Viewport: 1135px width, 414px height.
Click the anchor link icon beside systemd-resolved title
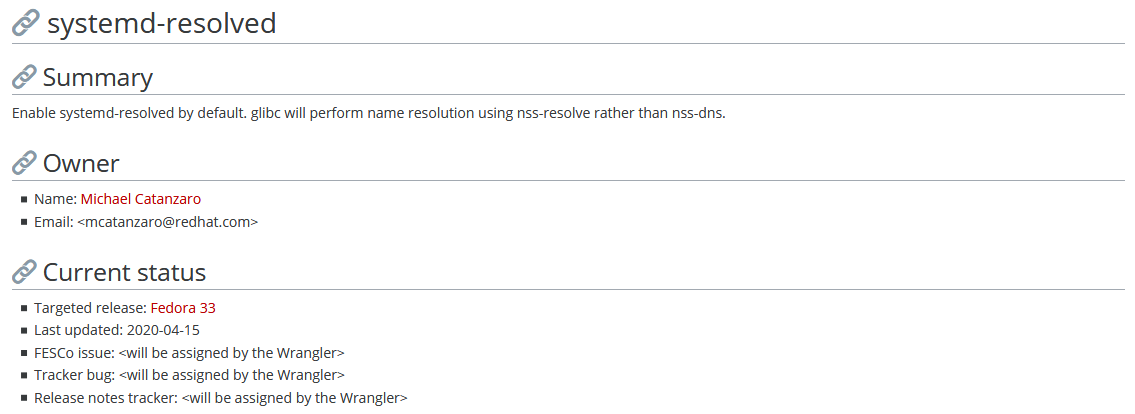click(26, 24)
